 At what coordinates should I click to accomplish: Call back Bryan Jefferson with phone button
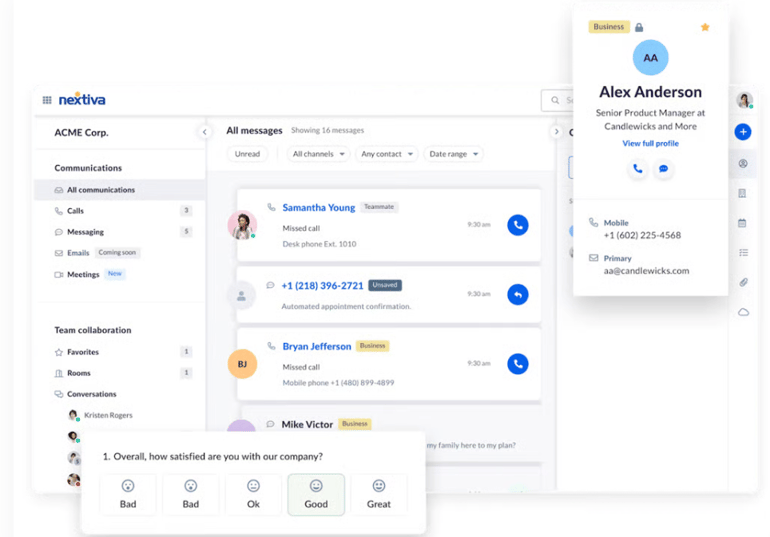(518, 364)
